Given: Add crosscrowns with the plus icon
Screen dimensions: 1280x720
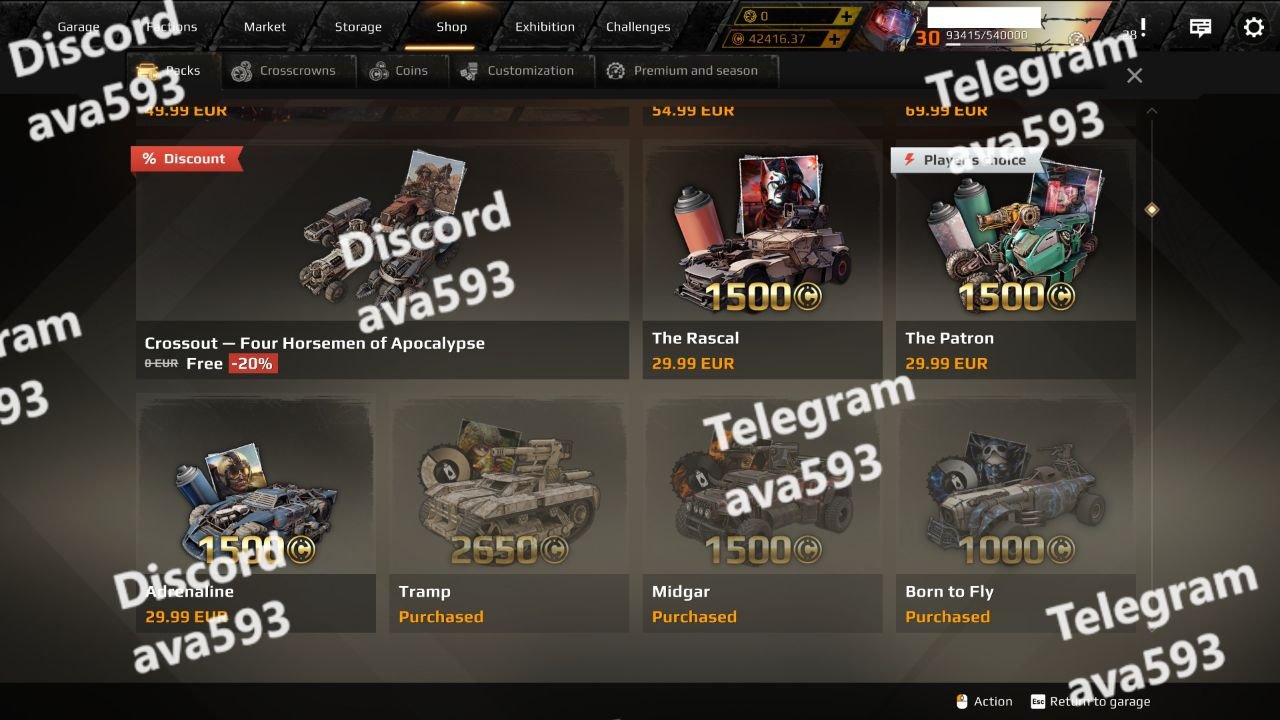Looking at the screenshot, I should (x=847, y=17).
